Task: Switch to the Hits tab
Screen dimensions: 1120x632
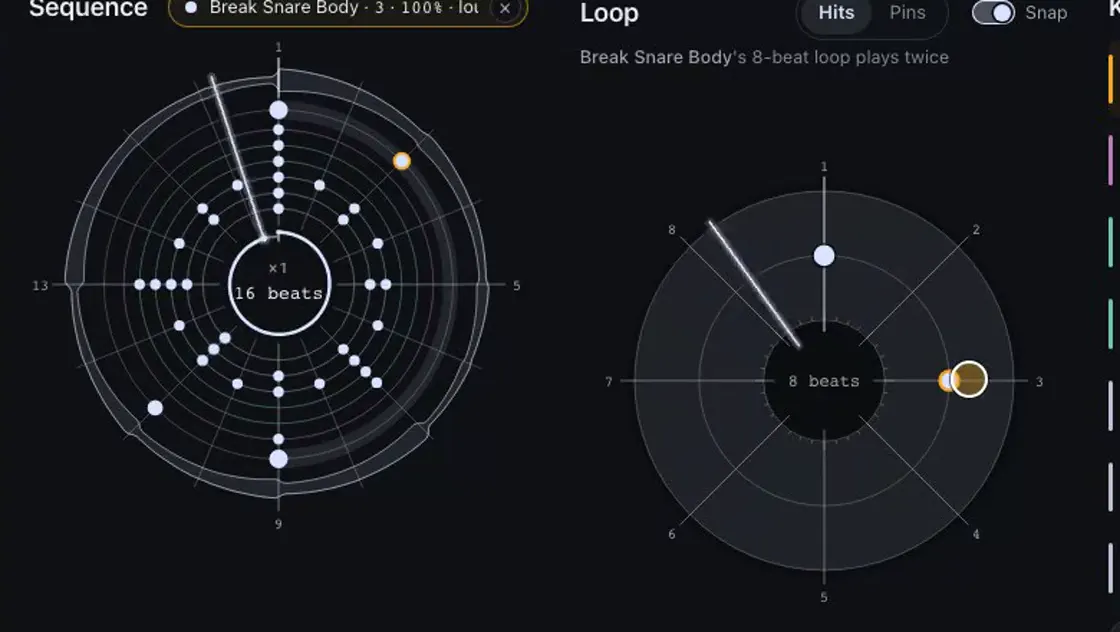Action: (x=836, y=13)
